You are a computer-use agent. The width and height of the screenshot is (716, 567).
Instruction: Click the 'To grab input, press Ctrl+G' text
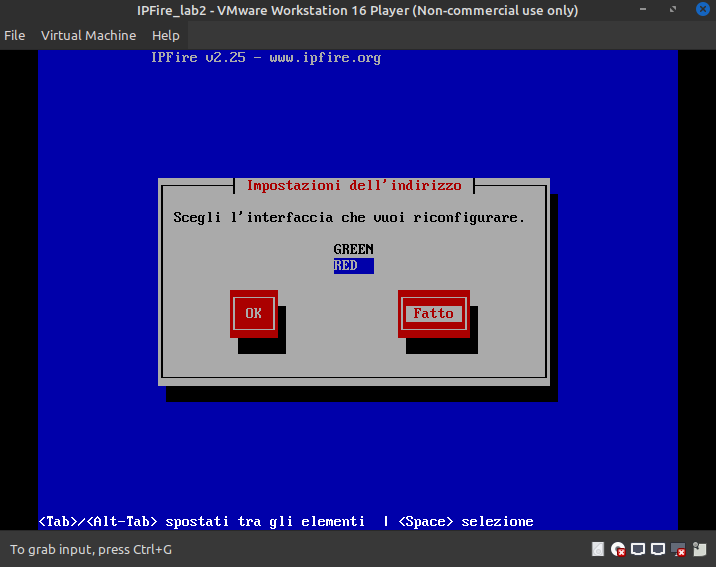(91, 550)
